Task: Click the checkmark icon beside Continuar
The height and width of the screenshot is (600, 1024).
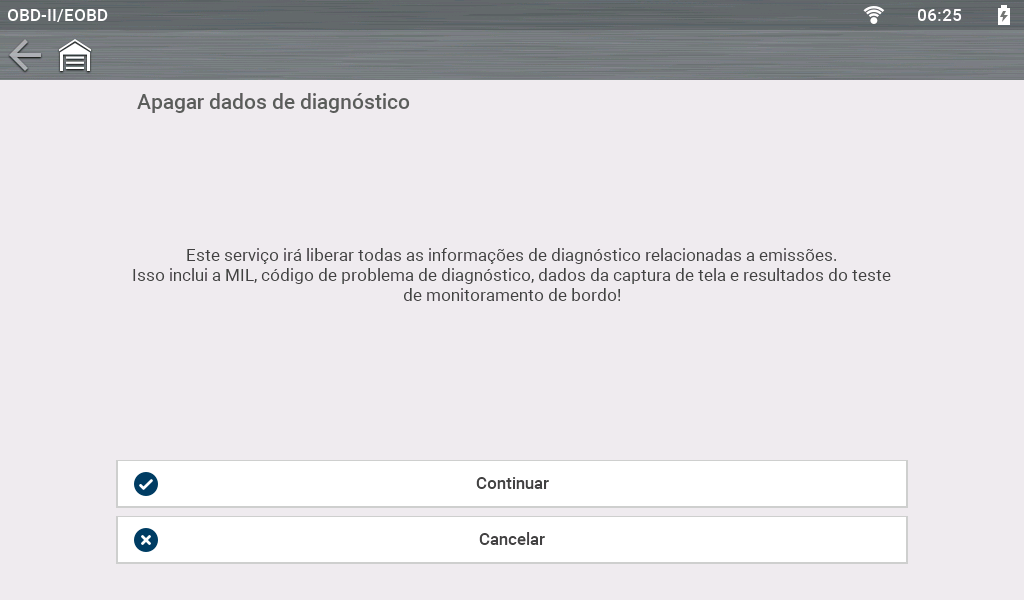Action: pyautogui.click(x=146, y=484)
